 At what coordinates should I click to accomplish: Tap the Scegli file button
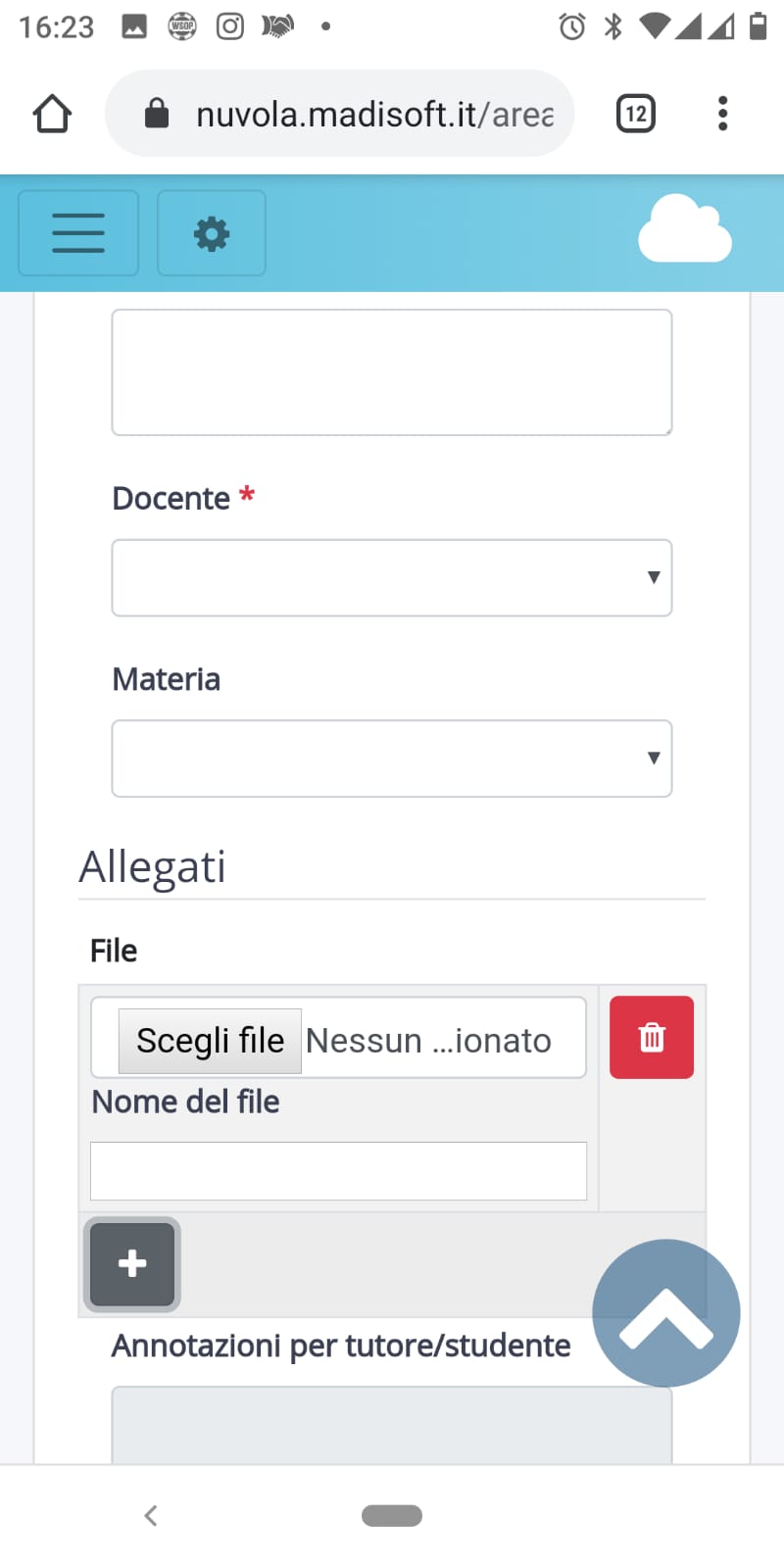click(x=210, y=1041)
